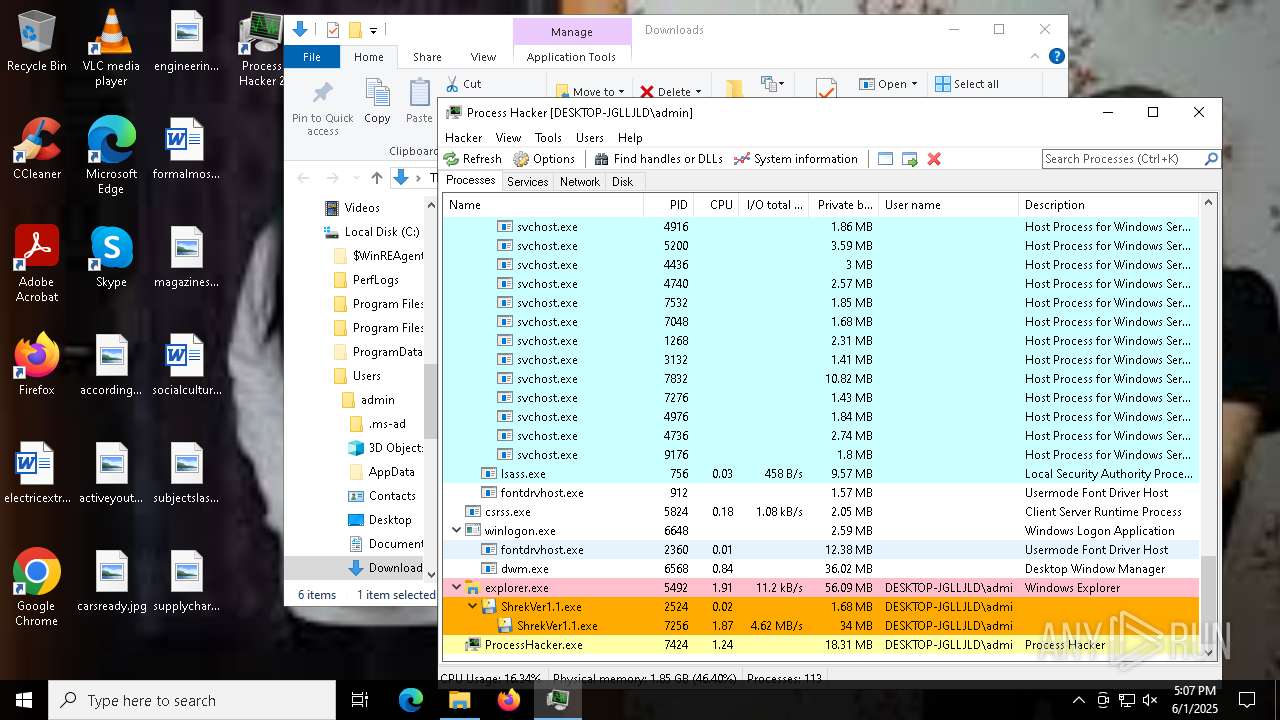Open Find handles or DLLs
1280x720 pixels.
(x=658, y=159)
